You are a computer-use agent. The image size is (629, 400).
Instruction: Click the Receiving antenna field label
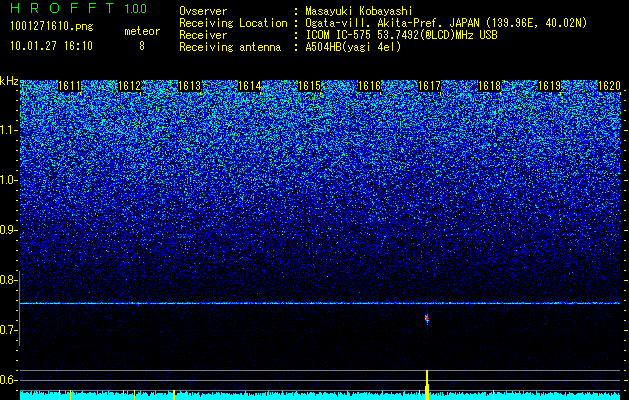click(230, 47)
